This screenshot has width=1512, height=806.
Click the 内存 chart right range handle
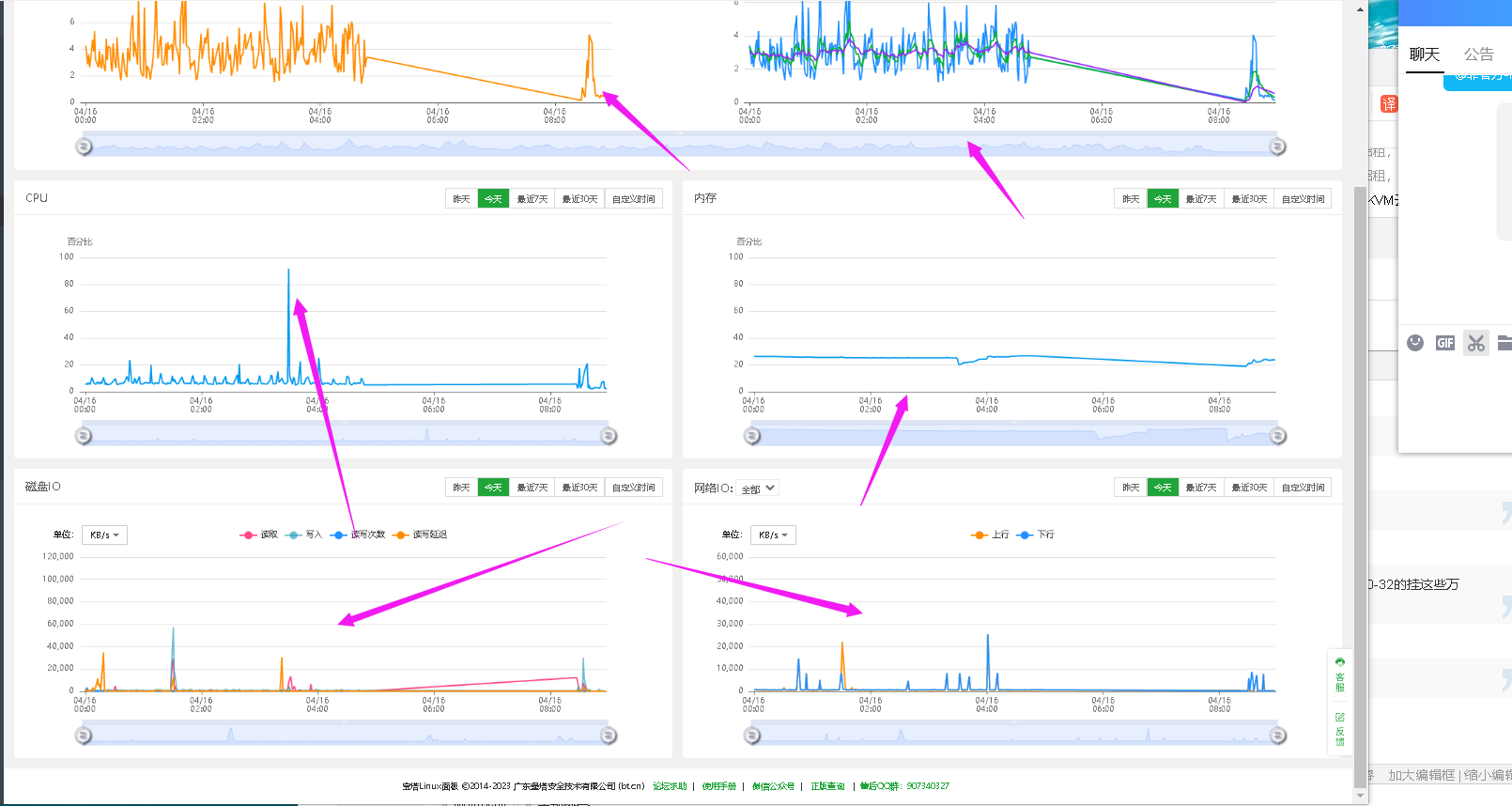coord(1278,436)
